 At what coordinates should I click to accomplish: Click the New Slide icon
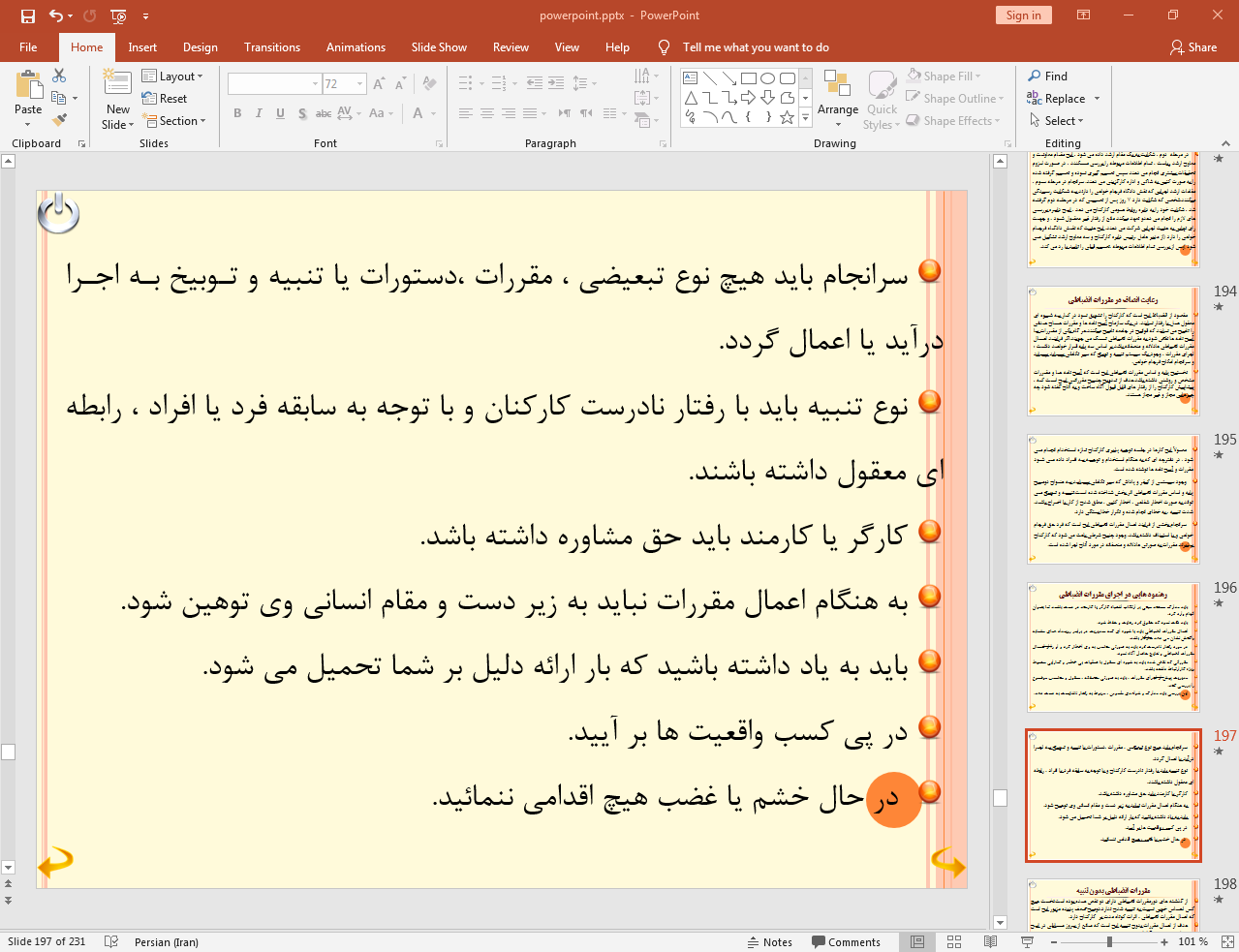tap(117, 83)
